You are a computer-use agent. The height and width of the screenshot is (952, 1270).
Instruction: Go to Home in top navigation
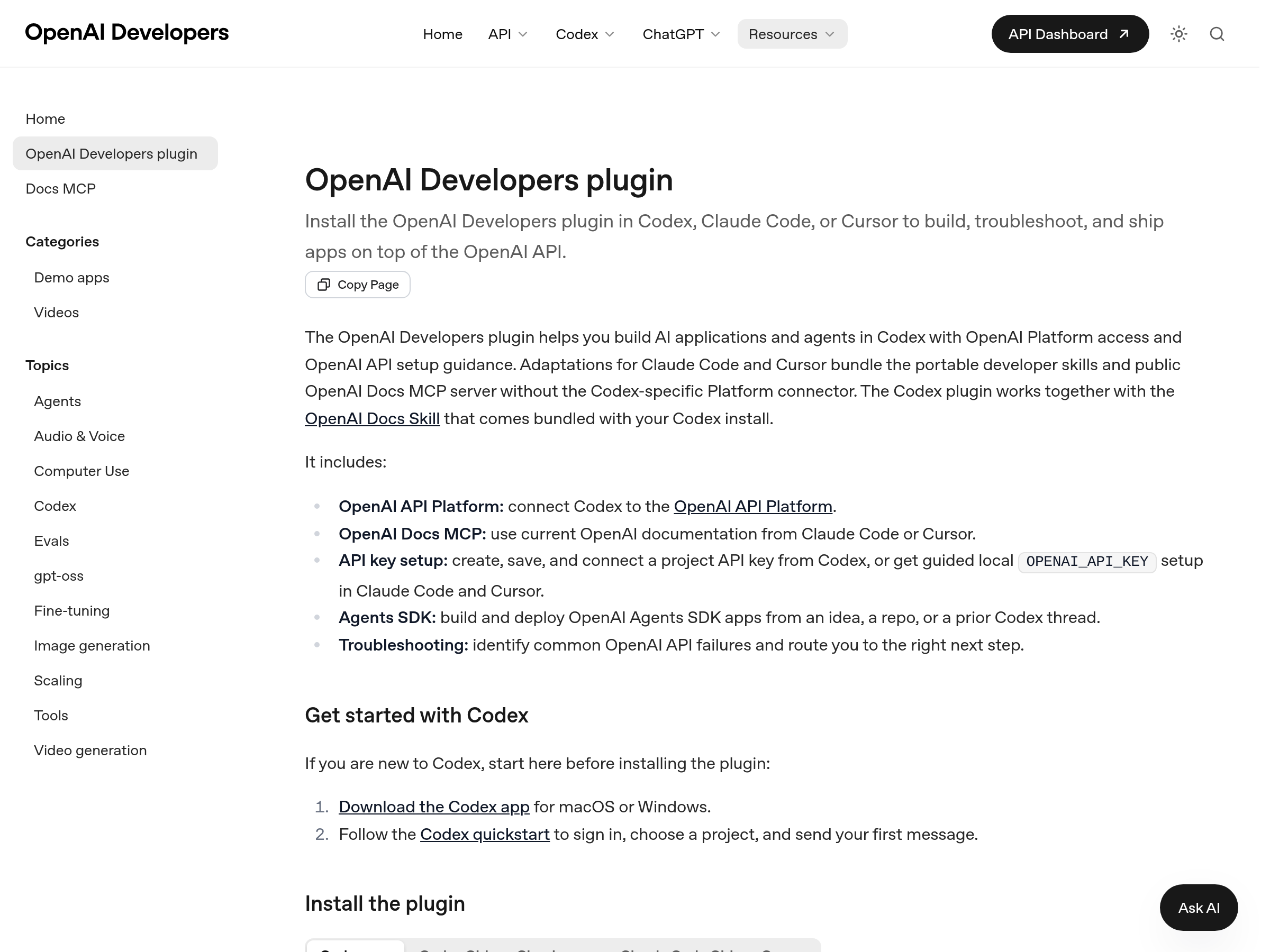(x=442, y=34)
